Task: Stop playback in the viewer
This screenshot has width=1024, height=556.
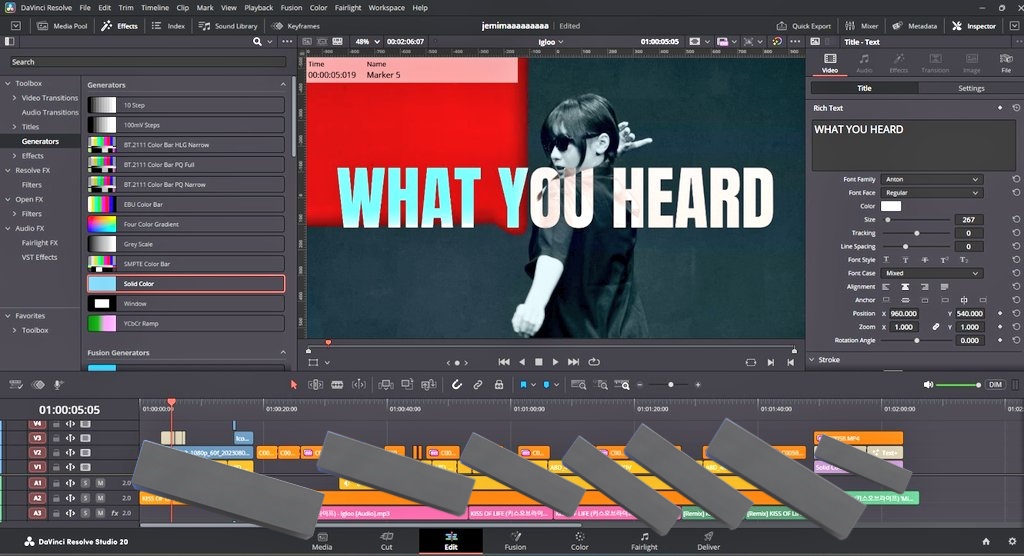Action: pos(539,362)
